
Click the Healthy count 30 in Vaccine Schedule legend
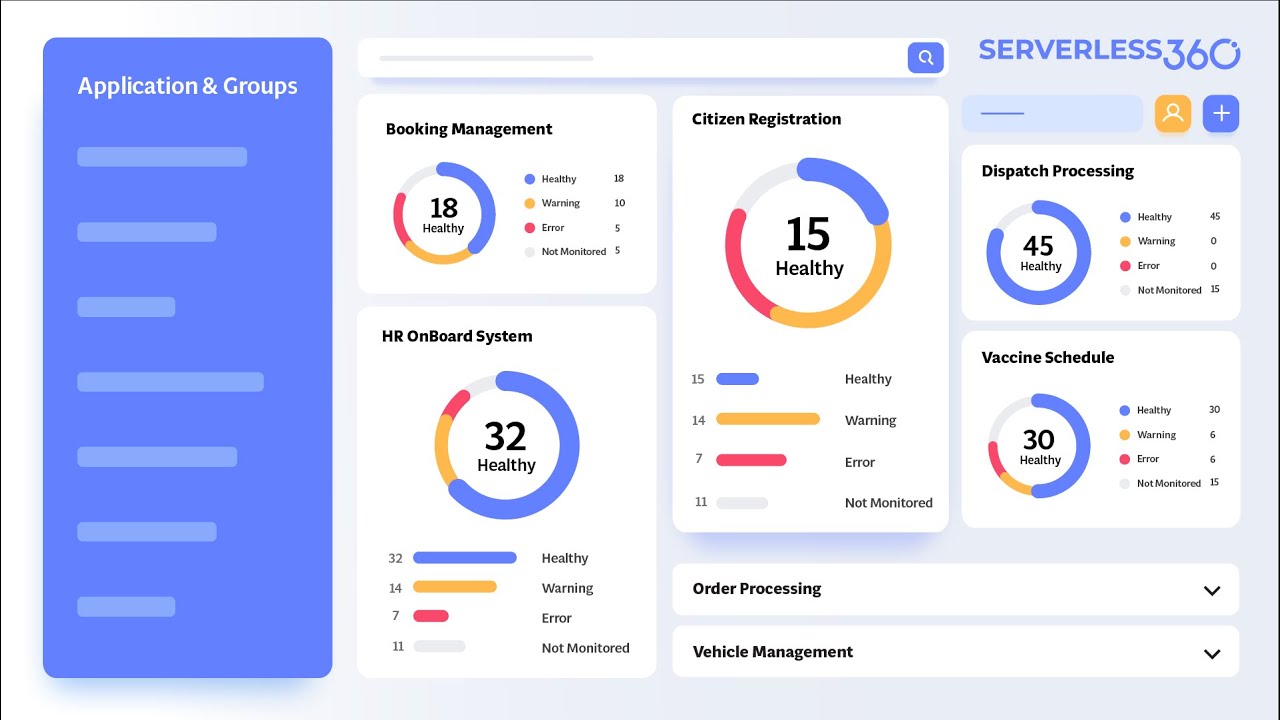coord(1215,409)
